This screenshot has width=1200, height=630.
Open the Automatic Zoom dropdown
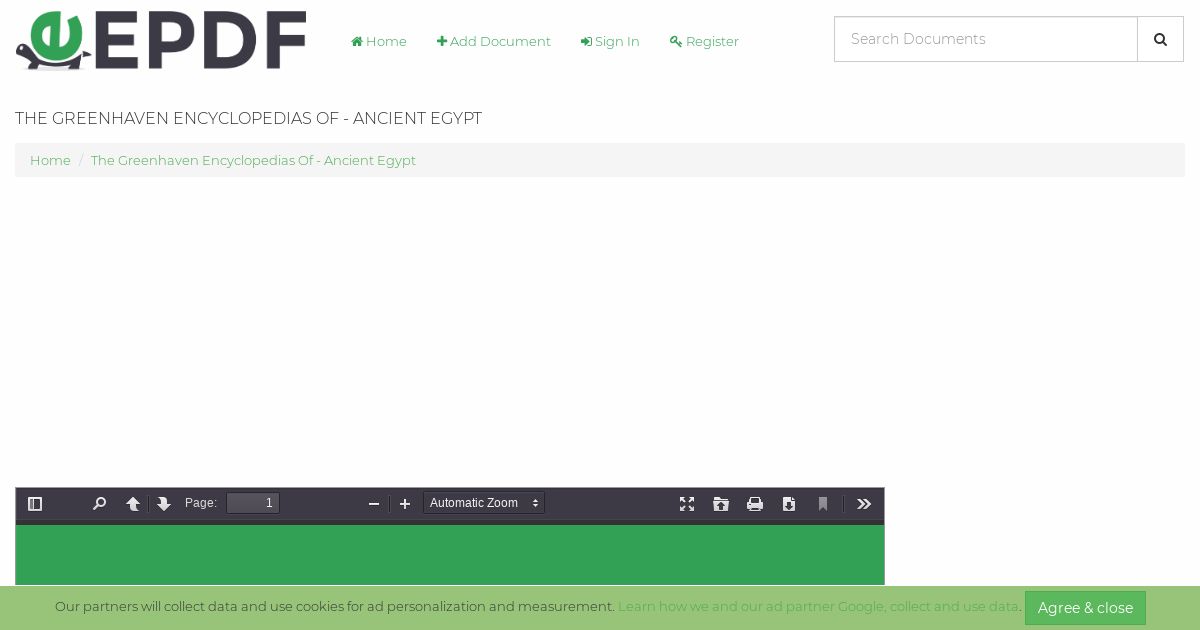pyautogui.click(x=484, y=503)
